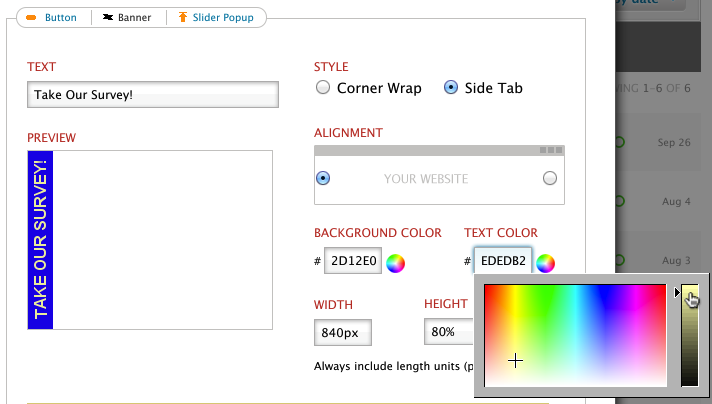Viewport: 712px width, 404px height.
Task: Choose left-side alignment radio button
Action: pyautogui.click(x=323, y=178)
